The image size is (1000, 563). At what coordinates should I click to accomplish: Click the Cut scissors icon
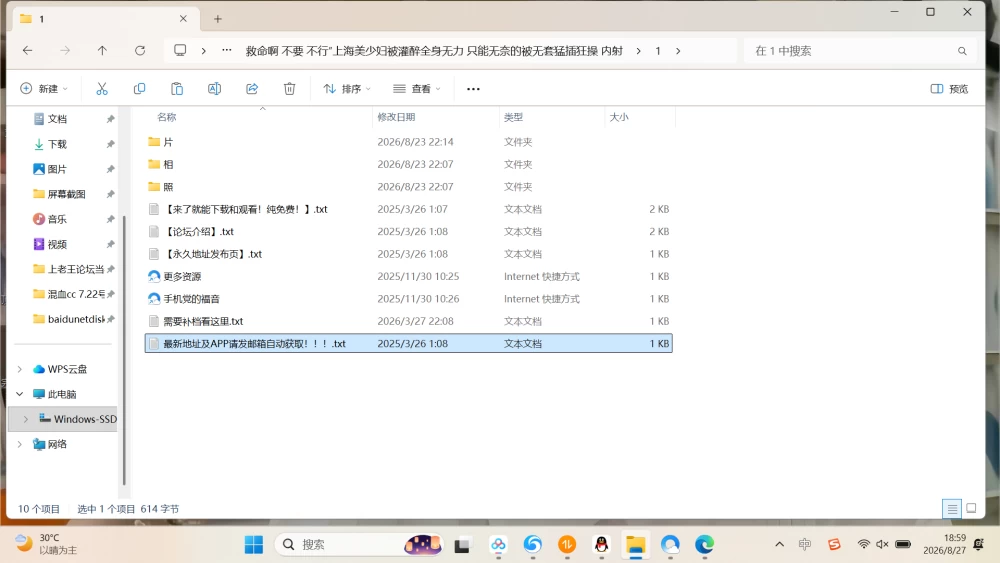(x=102, y=89)
